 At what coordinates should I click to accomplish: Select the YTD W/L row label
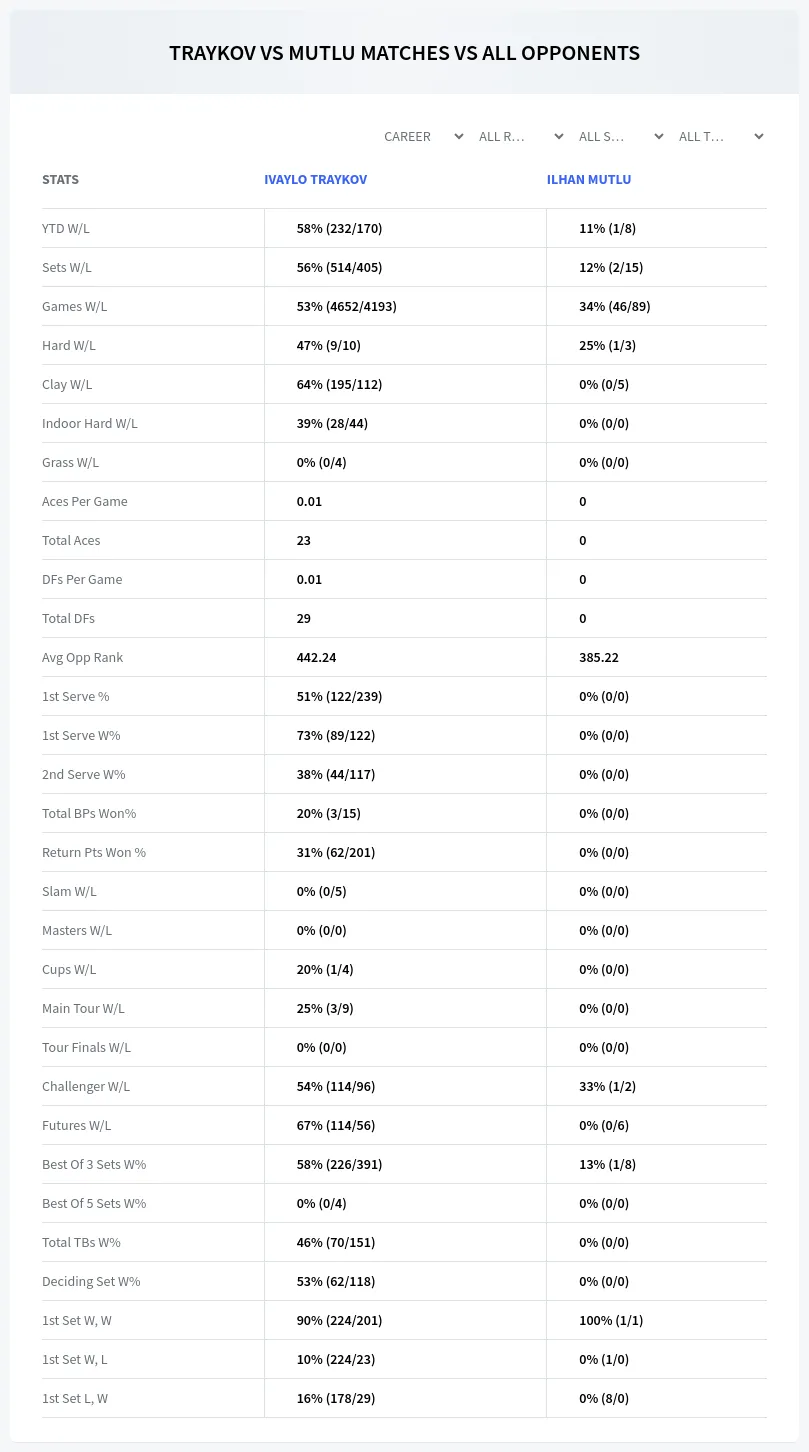click(66, 228)
